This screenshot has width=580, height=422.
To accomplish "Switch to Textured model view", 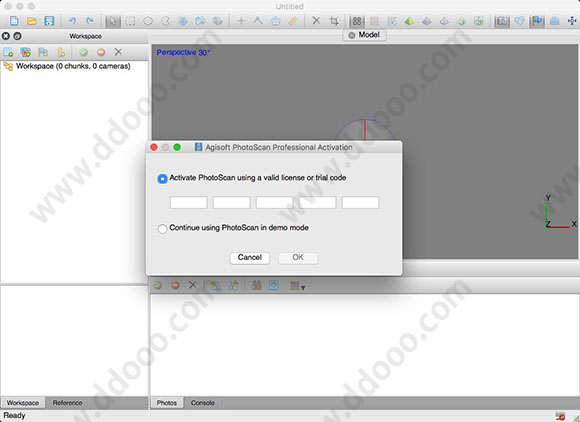I will click(x=461, y=21).
